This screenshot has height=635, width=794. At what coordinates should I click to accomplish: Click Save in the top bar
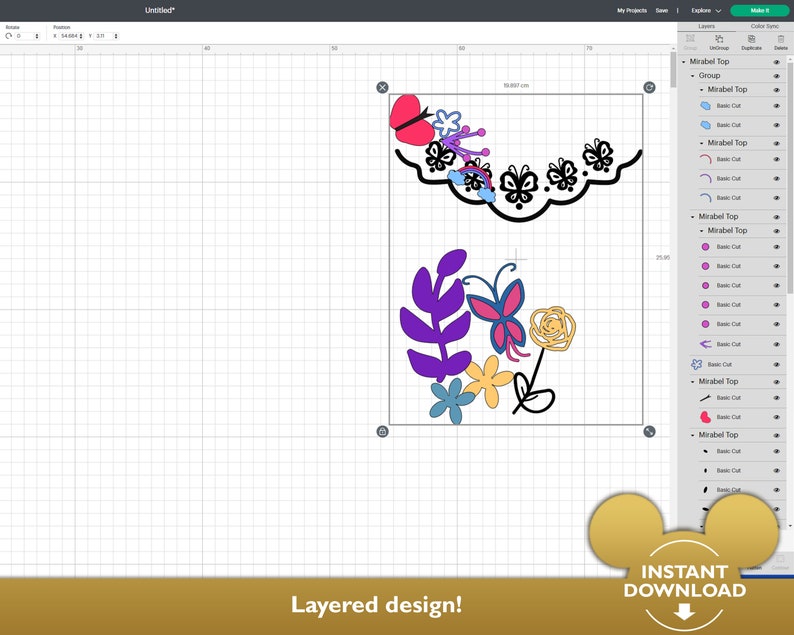click(x=661, y=10)
